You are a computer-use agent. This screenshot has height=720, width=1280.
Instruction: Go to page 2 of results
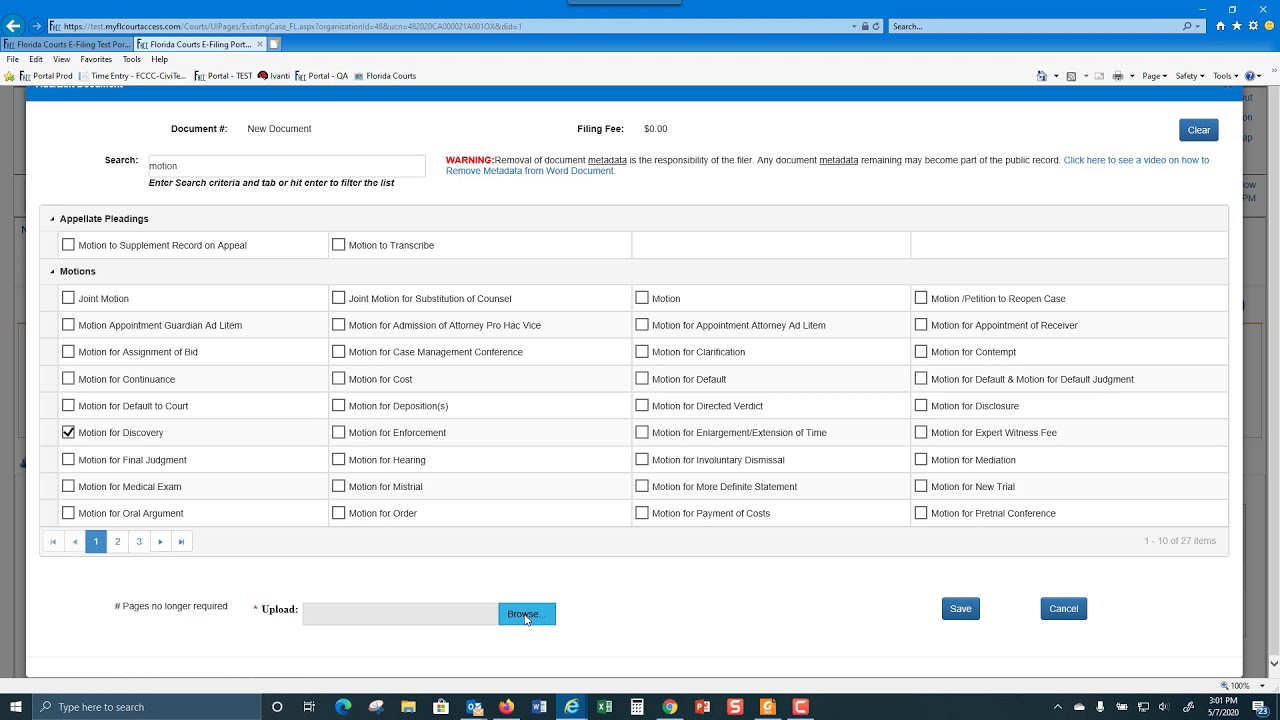[117, 542]
